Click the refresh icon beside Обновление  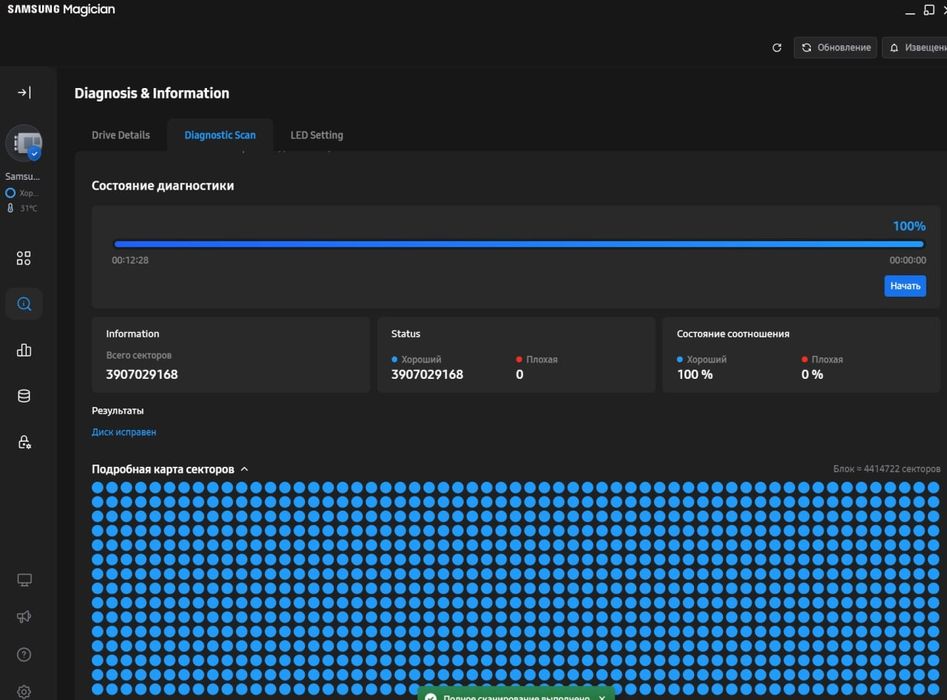click(x=777, y=48)
